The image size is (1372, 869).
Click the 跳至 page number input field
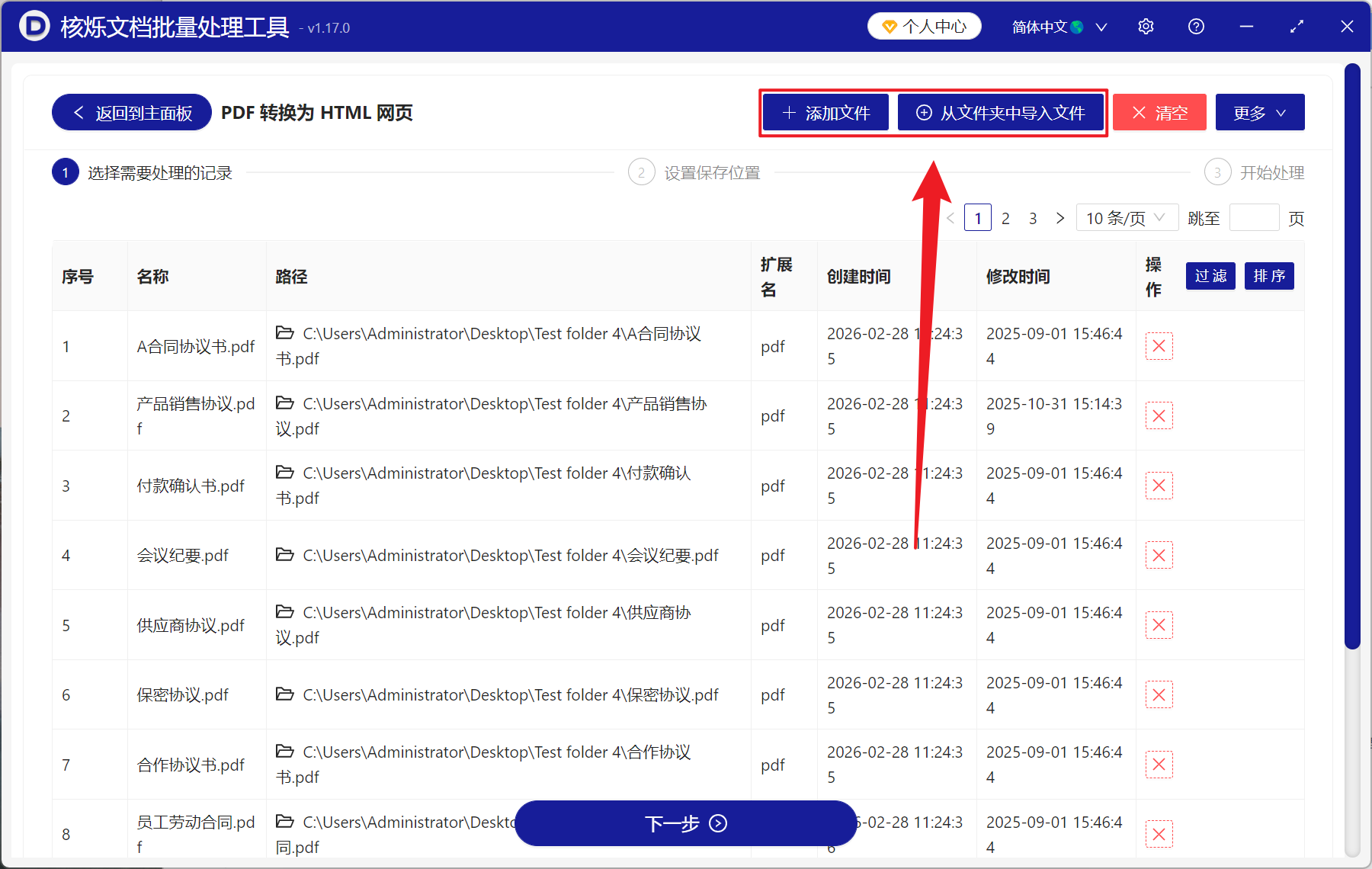tap(1254, 217)
